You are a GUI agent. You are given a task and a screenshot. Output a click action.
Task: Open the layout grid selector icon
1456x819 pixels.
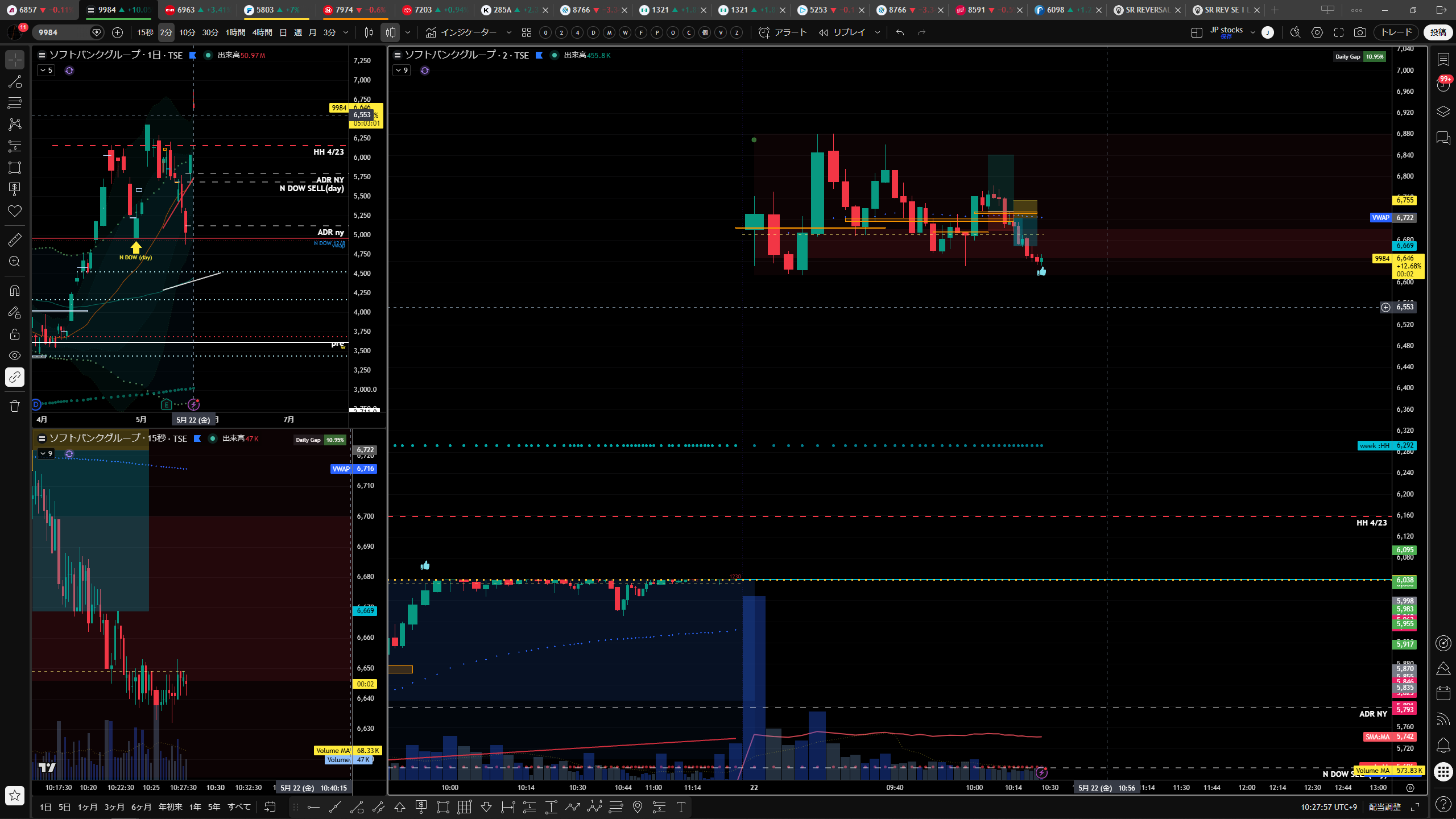pyautogui.click(x=1197, y=32)
